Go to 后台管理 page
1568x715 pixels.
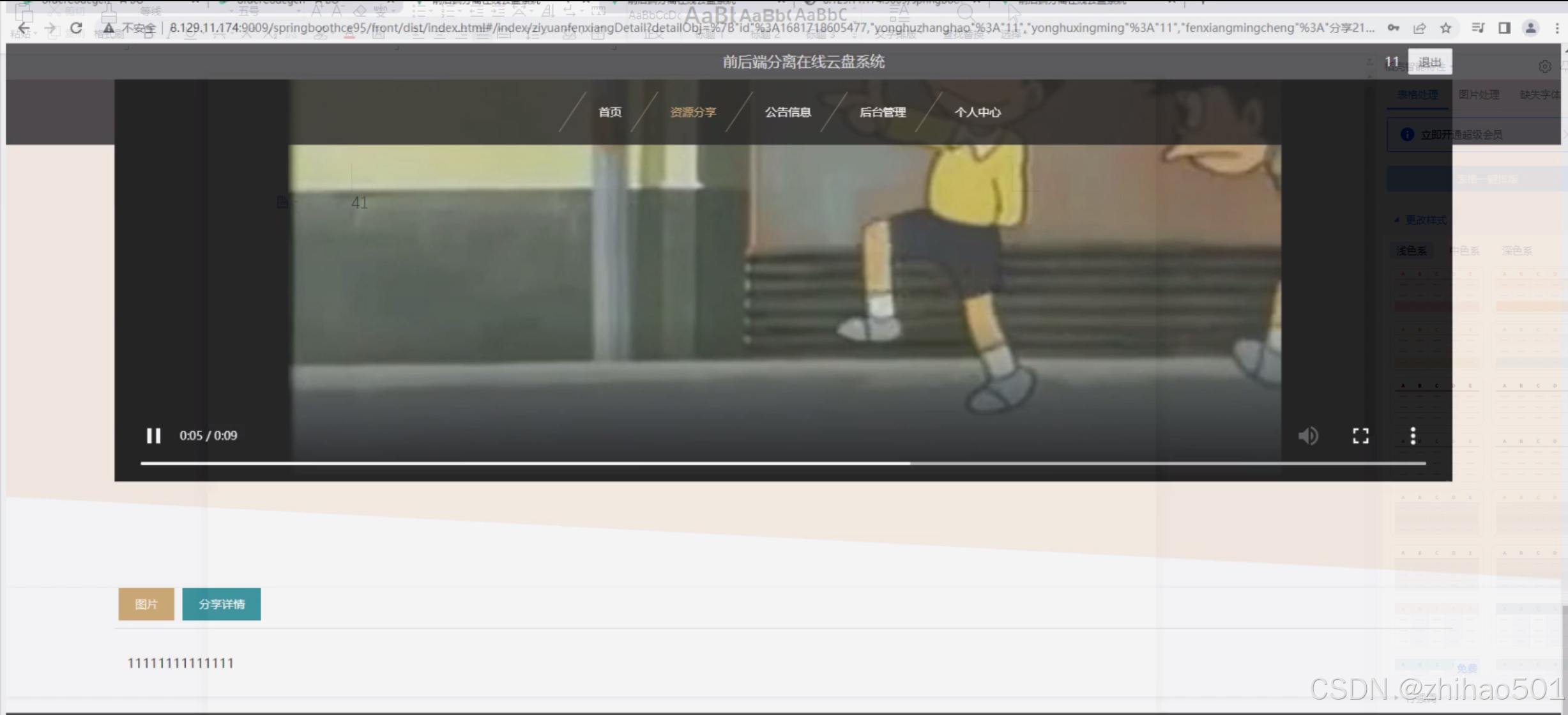(883, 112)
